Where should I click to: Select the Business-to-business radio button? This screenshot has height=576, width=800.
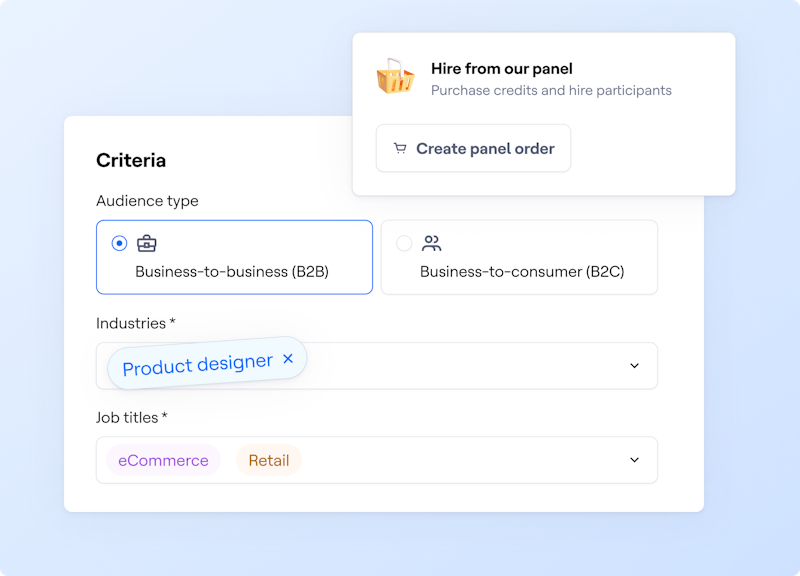tap(120, 243)
